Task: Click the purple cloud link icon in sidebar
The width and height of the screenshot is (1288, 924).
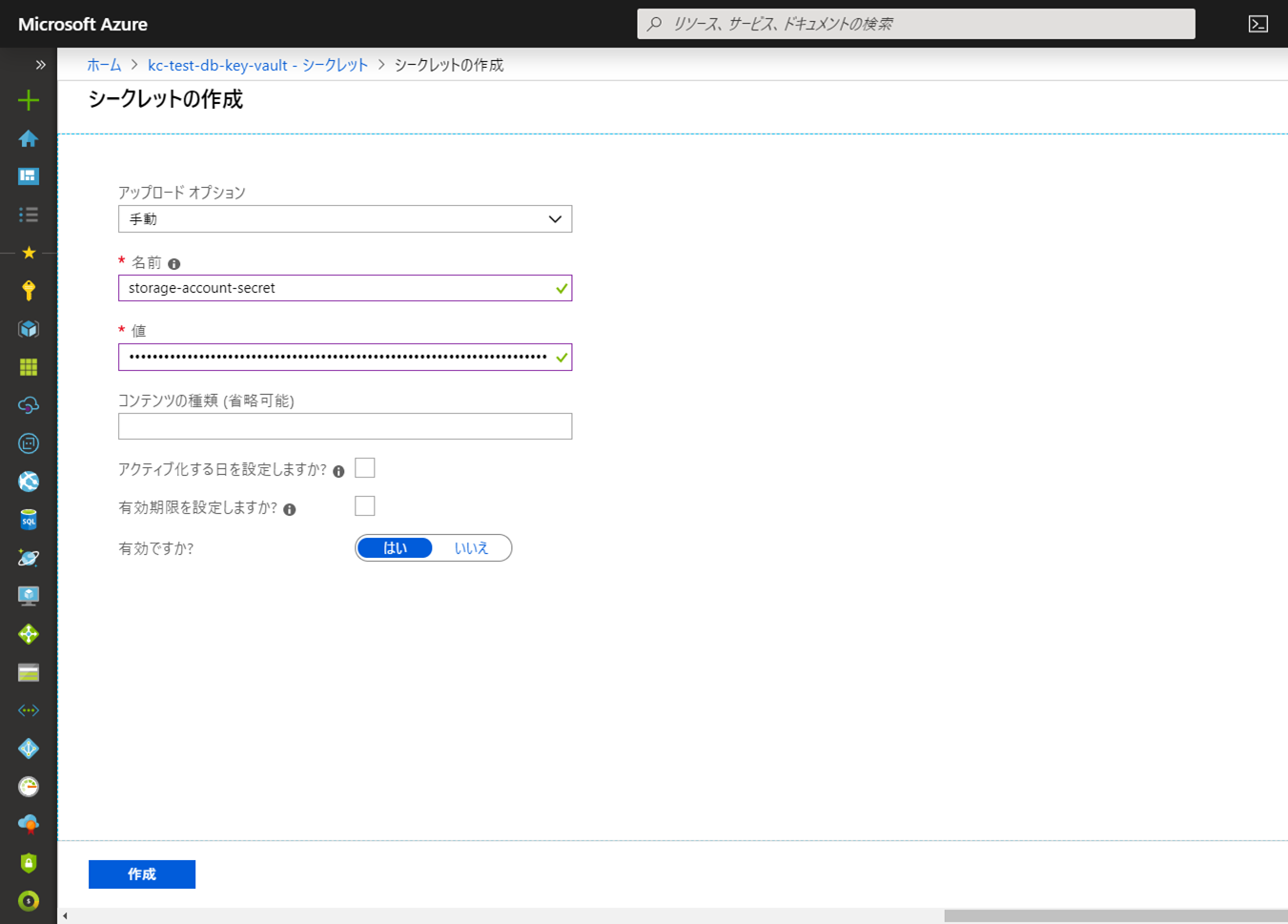Action: [x=29, y=405]
